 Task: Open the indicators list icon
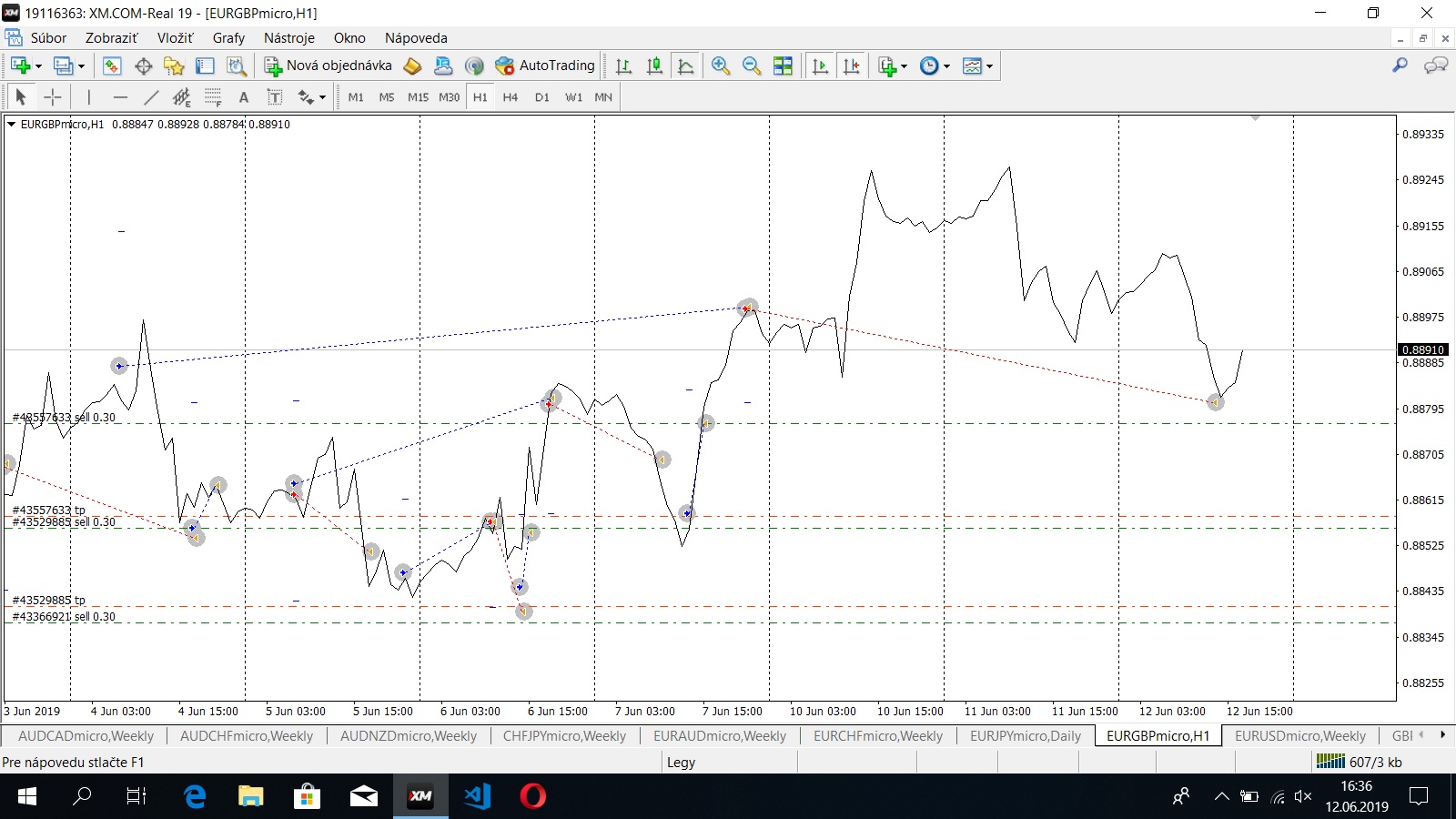(x=887, y=66)
